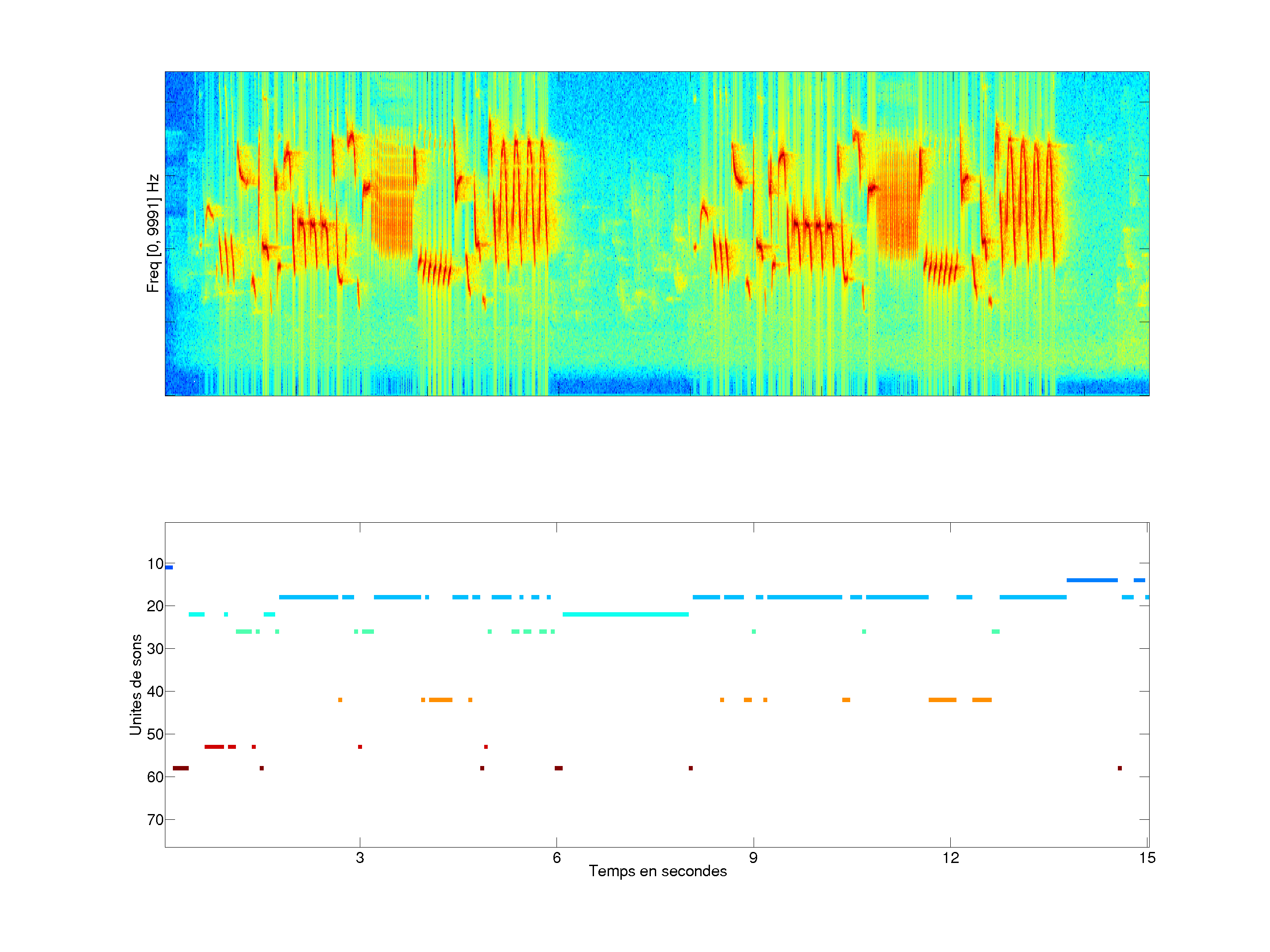Image resolution: width=1270 pixels, height=952 pixels.
Task: Click the x-axis tick label 3
Action: (359, 858)
